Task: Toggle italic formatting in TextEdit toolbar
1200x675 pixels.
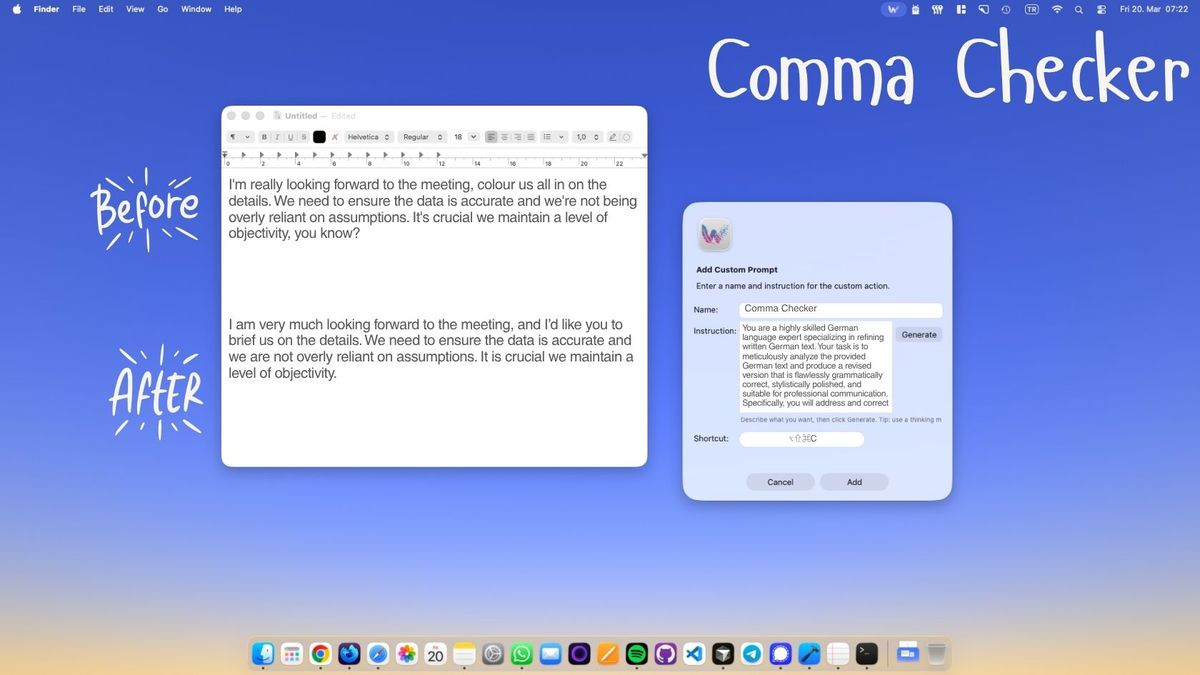Action: [277, 137]
